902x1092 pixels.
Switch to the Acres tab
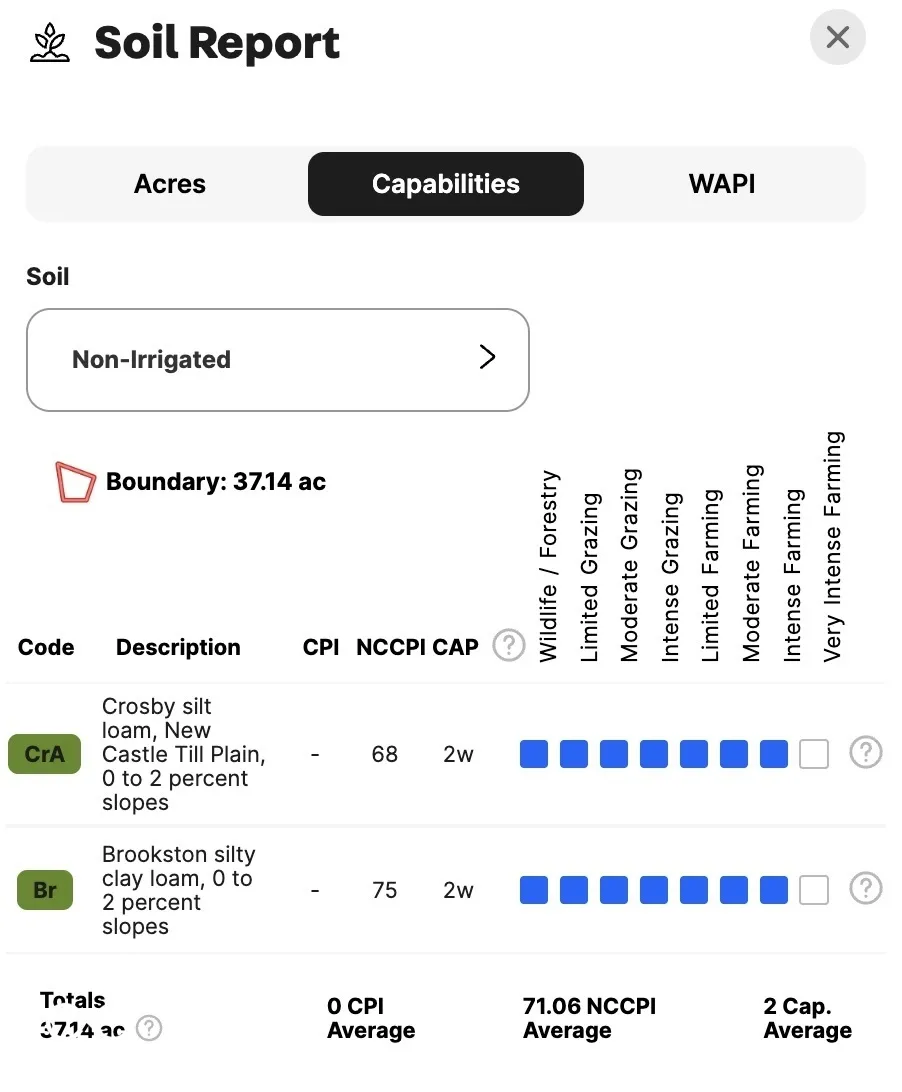[x=170, y=184]
